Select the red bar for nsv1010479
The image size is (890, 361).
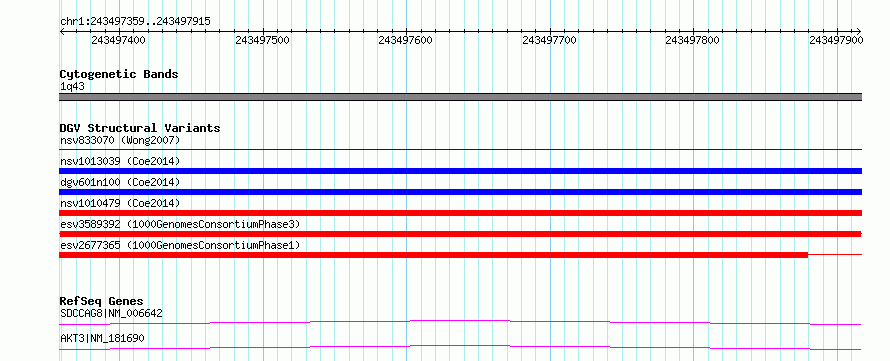(460, 213)
